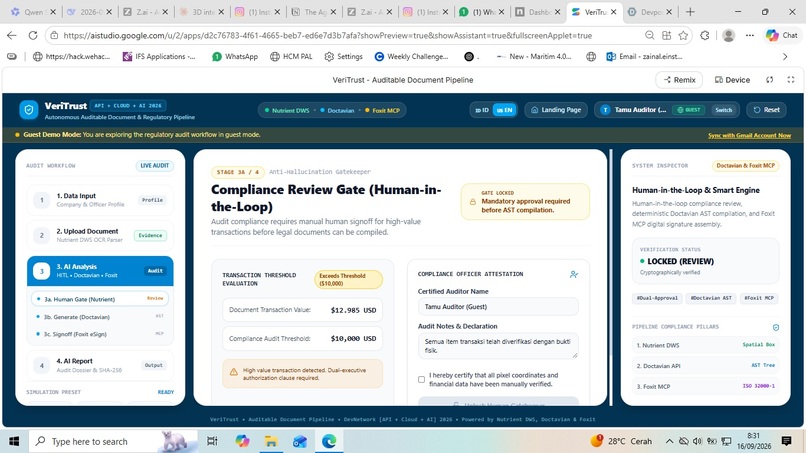Screen dimensions: 806x453
Task: Expand bookmarks overflow chevron
Action: coord(785,57)
